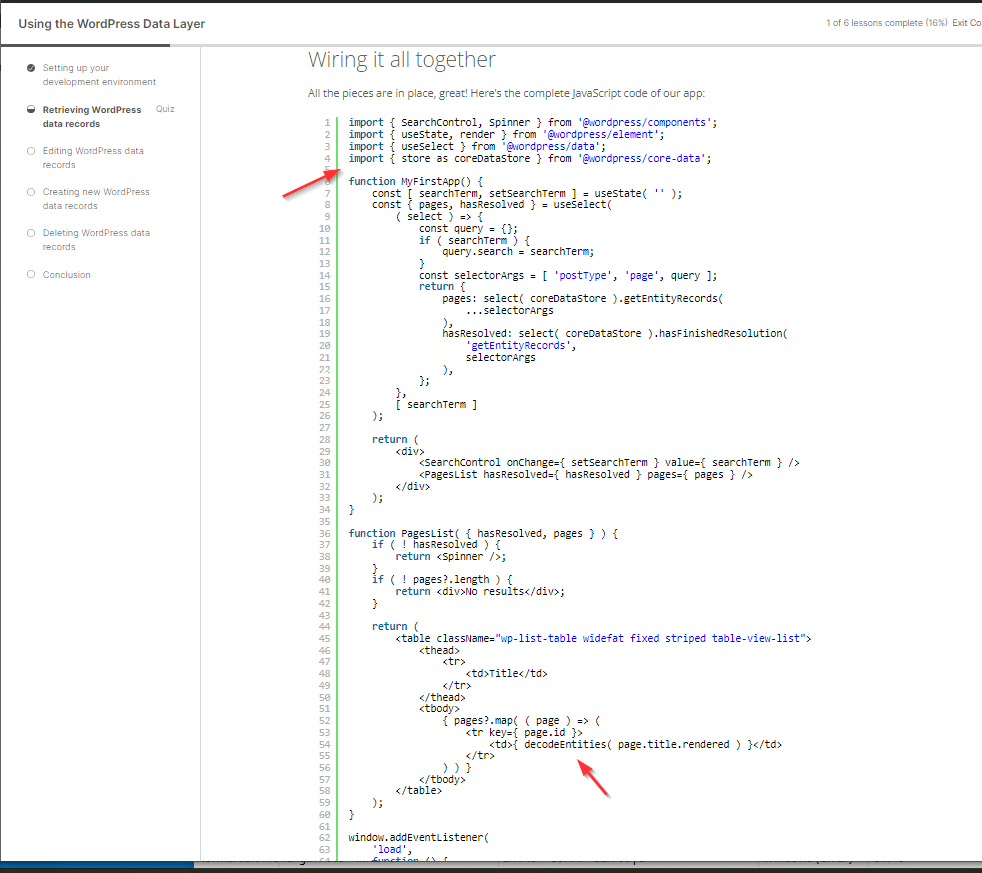Click the 'Wiring it all together' heading
Screen dimensions: 982x873
(401, 59)
